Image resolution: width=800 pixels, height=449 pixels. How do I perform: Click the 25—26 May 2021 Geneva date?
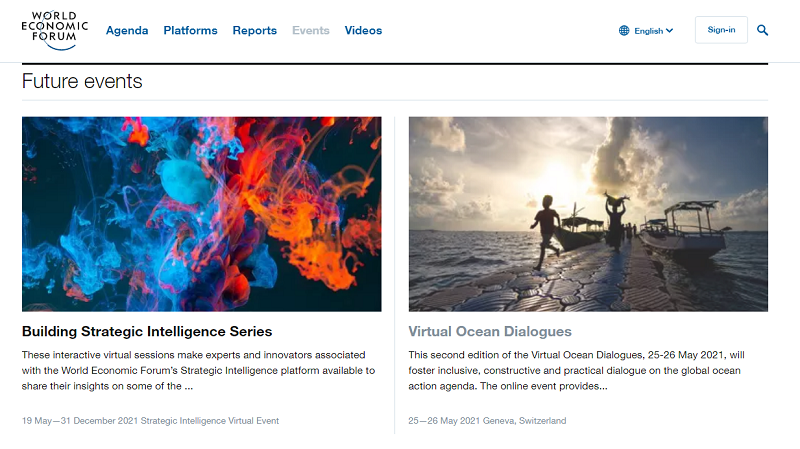click(487, 421)
